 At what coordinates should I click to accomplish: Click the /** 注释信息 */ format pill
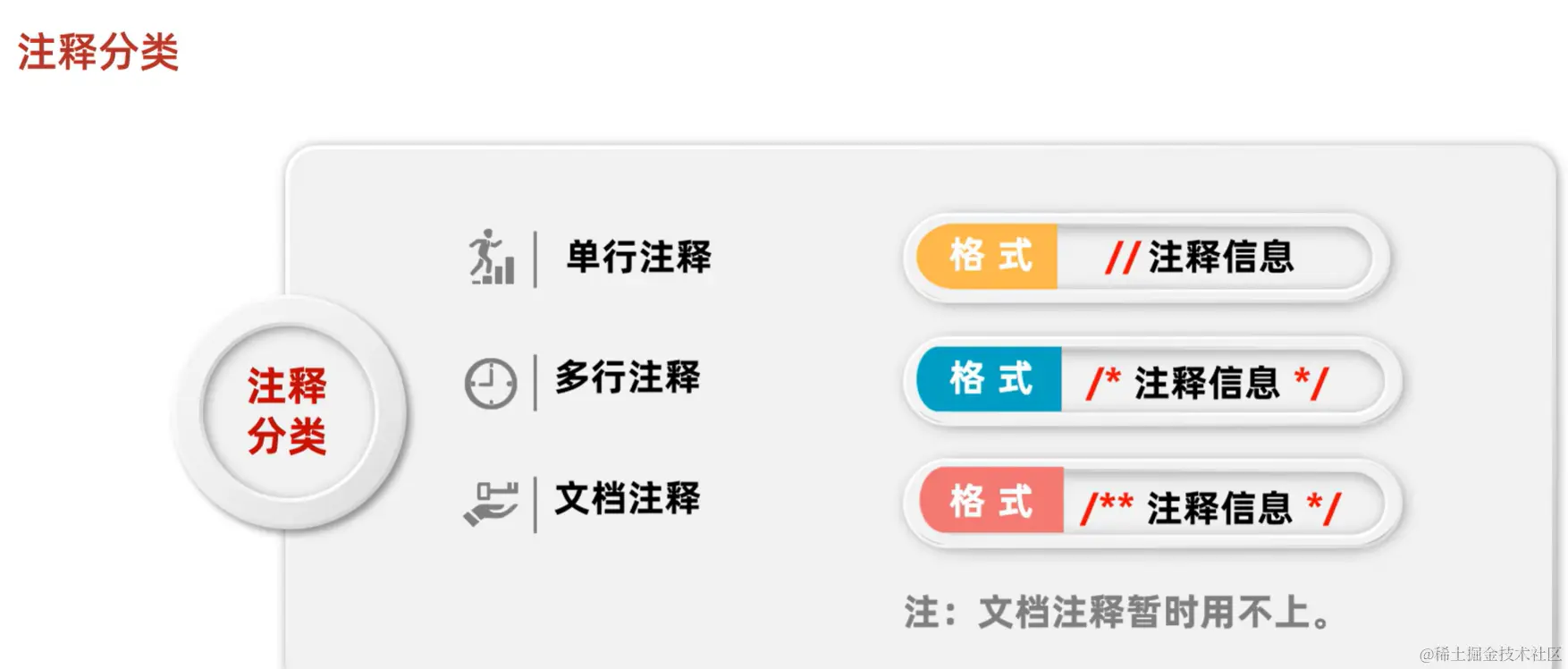(1152, 502)
